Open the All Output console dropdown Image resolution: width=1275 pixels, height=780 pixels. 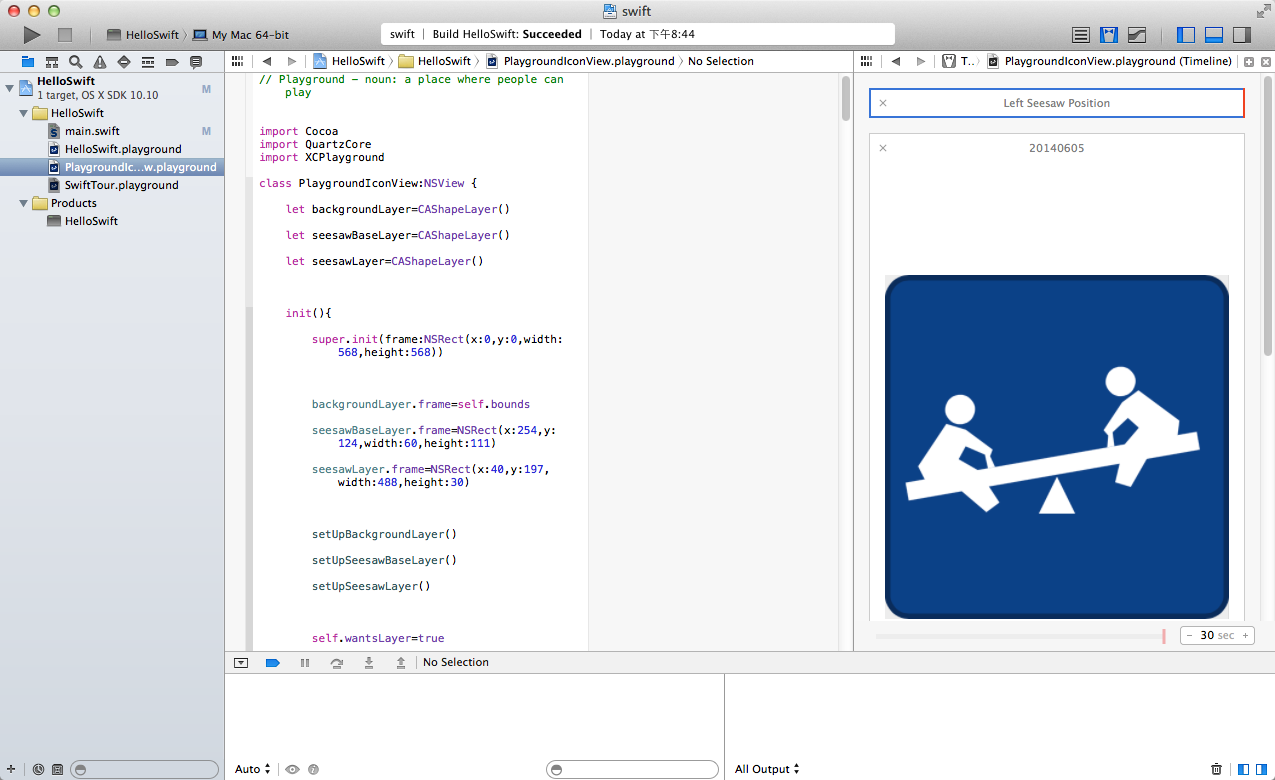(x=767, y=769)
